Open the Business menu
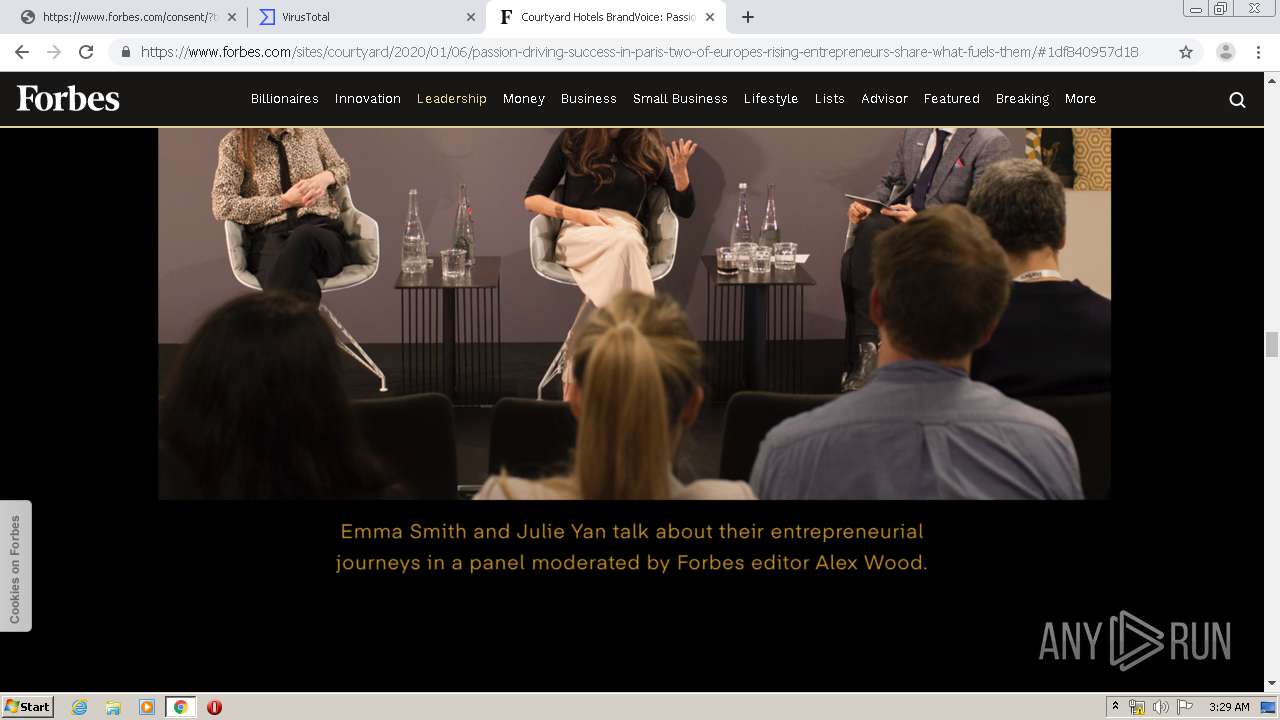 pos(589,99)
